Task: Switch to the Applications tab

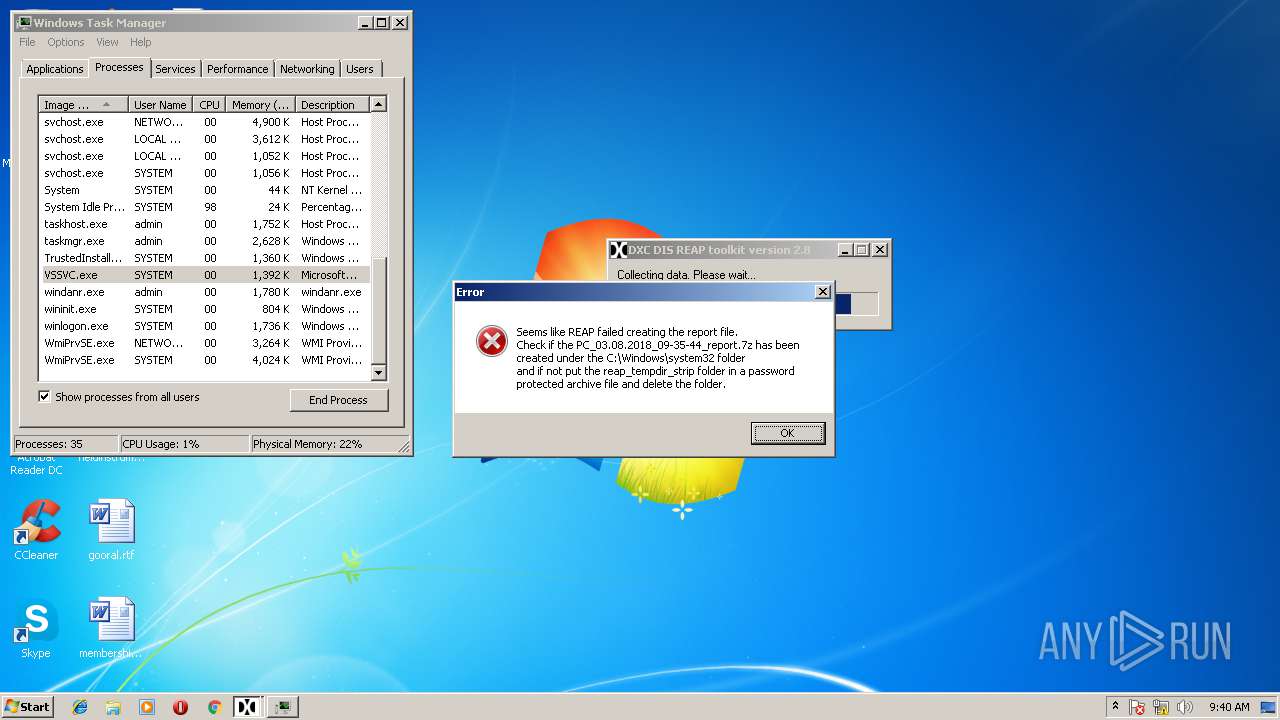Action: tap(54, 69)
